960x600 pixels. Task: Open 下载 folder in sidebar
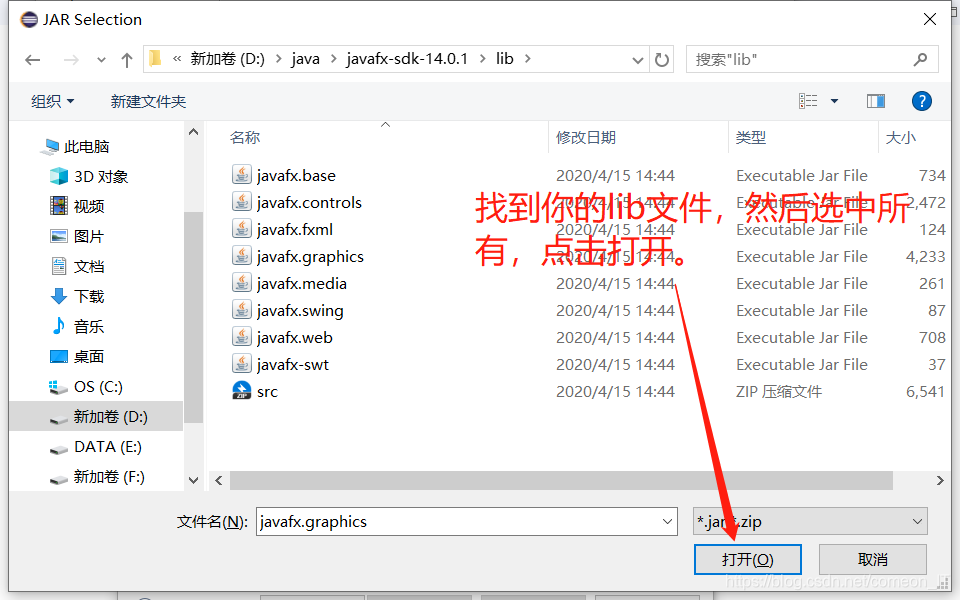pyautogui.click(x=77, y=296)
